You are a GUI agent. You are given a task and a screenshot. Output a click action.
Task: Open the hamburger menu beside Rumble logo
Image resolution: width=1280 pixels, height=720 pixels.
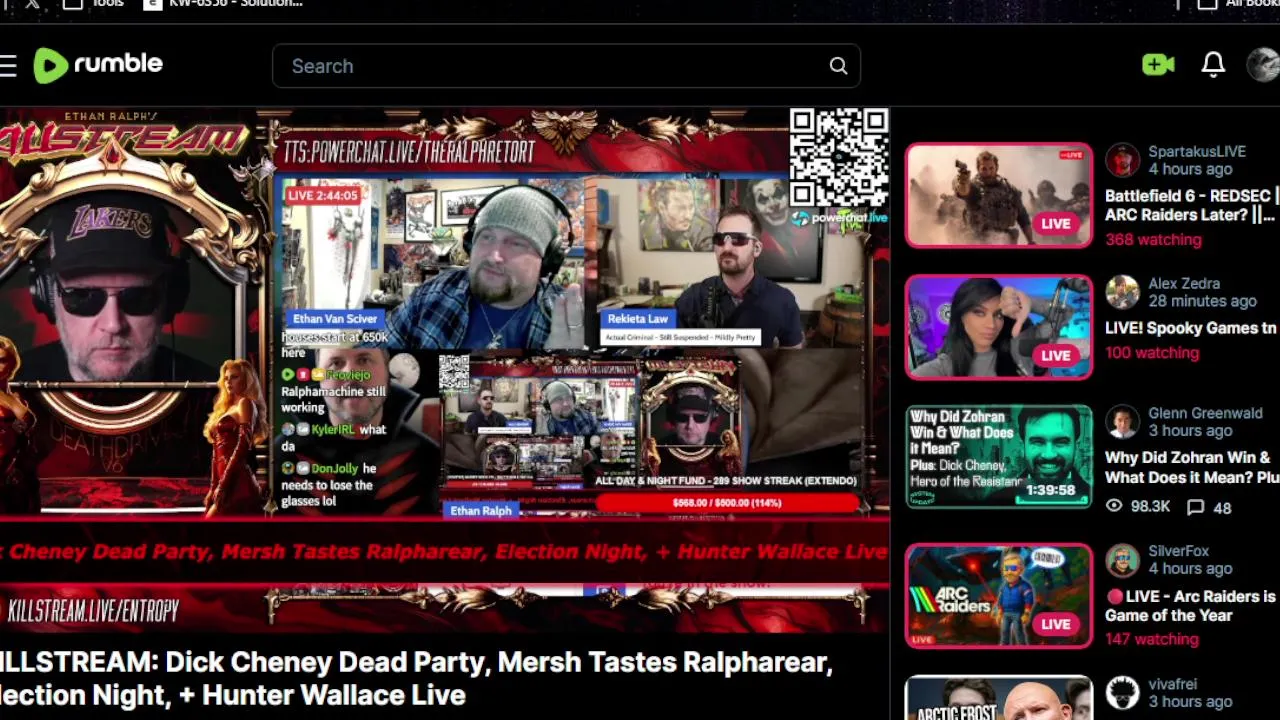pyautogui.click(x=8, y=66)
